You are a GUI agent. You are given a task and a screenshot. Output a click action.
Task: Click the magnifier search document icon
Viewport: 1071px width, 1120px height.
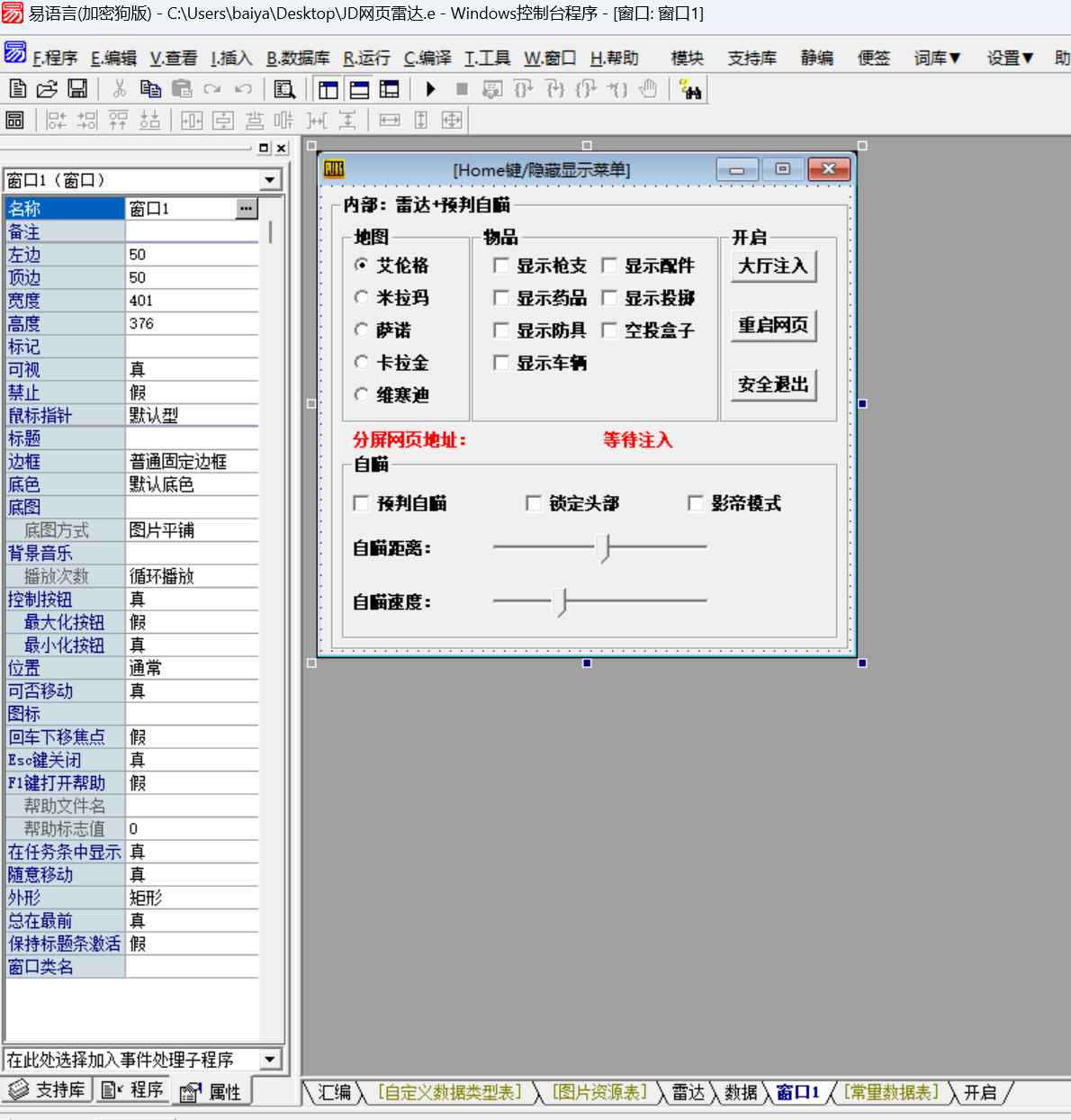coord(284,89)
